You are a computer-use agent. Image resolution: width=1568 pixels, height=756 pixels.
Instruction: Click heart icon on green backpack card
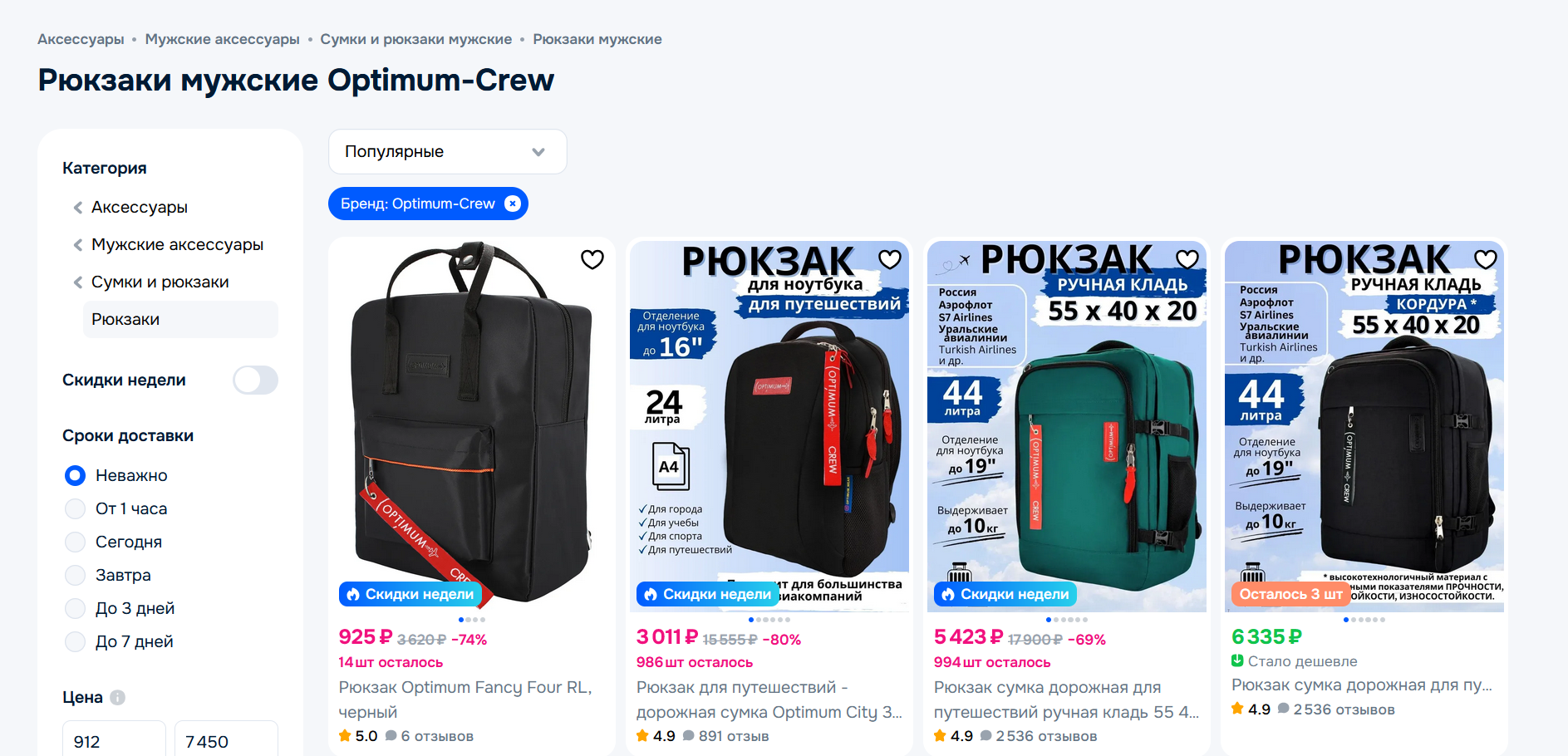pos(1187,260)
